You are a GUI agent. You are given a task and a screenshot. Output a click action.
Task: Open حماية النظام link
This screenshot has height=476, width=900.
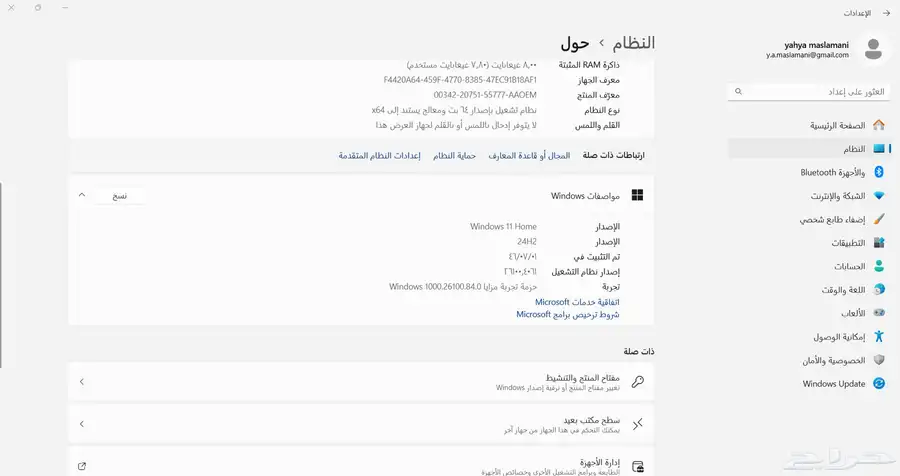coord(454,155)
